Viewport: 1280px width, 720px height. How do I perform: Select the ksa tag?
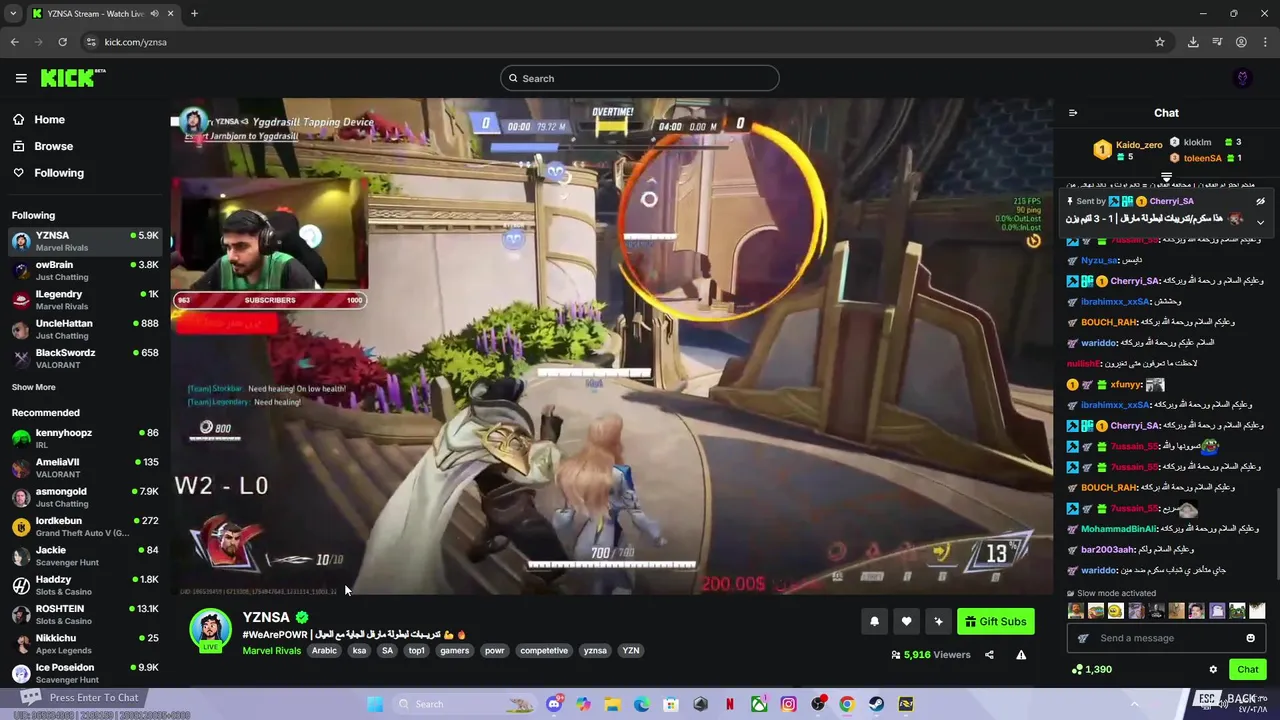359,651
